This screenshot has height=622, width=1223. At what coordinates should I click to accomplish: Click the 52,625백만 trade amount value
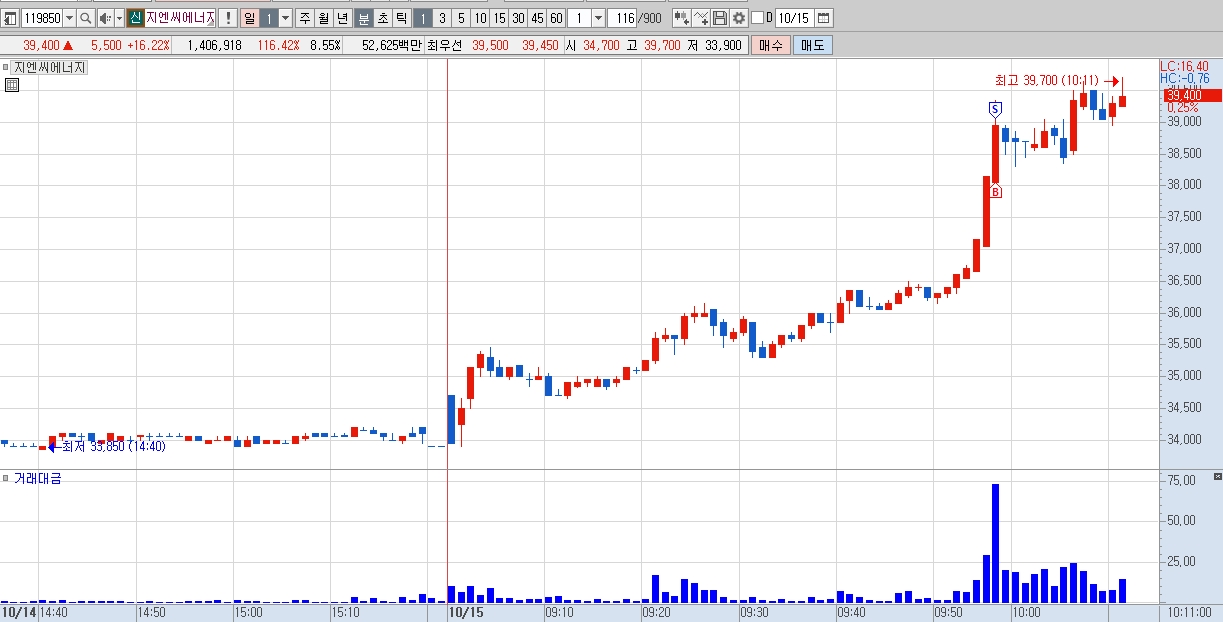393,45
